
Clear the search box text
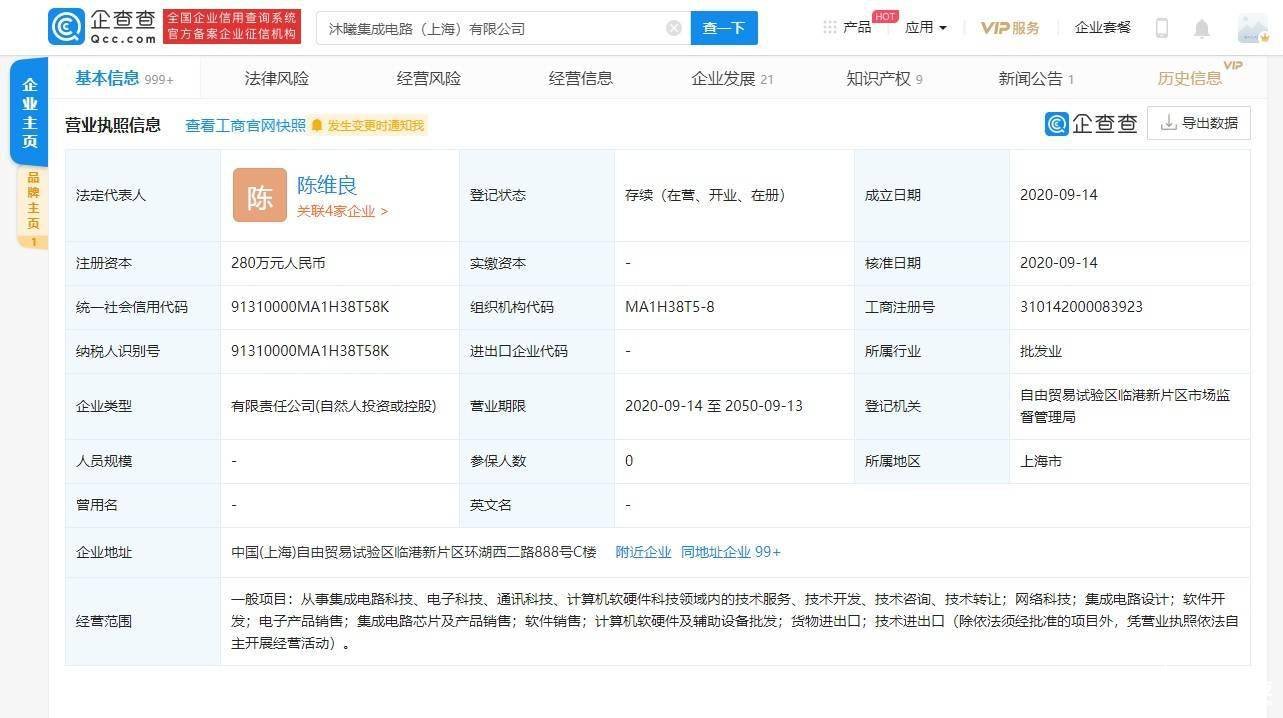[674, 28]
